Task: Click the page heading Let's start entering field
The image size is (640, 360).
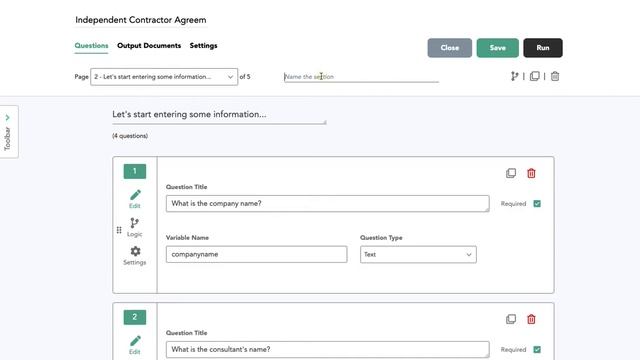Action: click(219, 115)
